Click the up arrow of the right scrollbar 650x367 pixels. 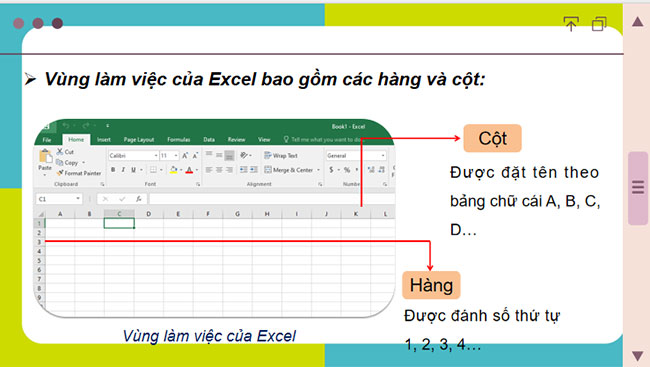(x=638, y=22)
